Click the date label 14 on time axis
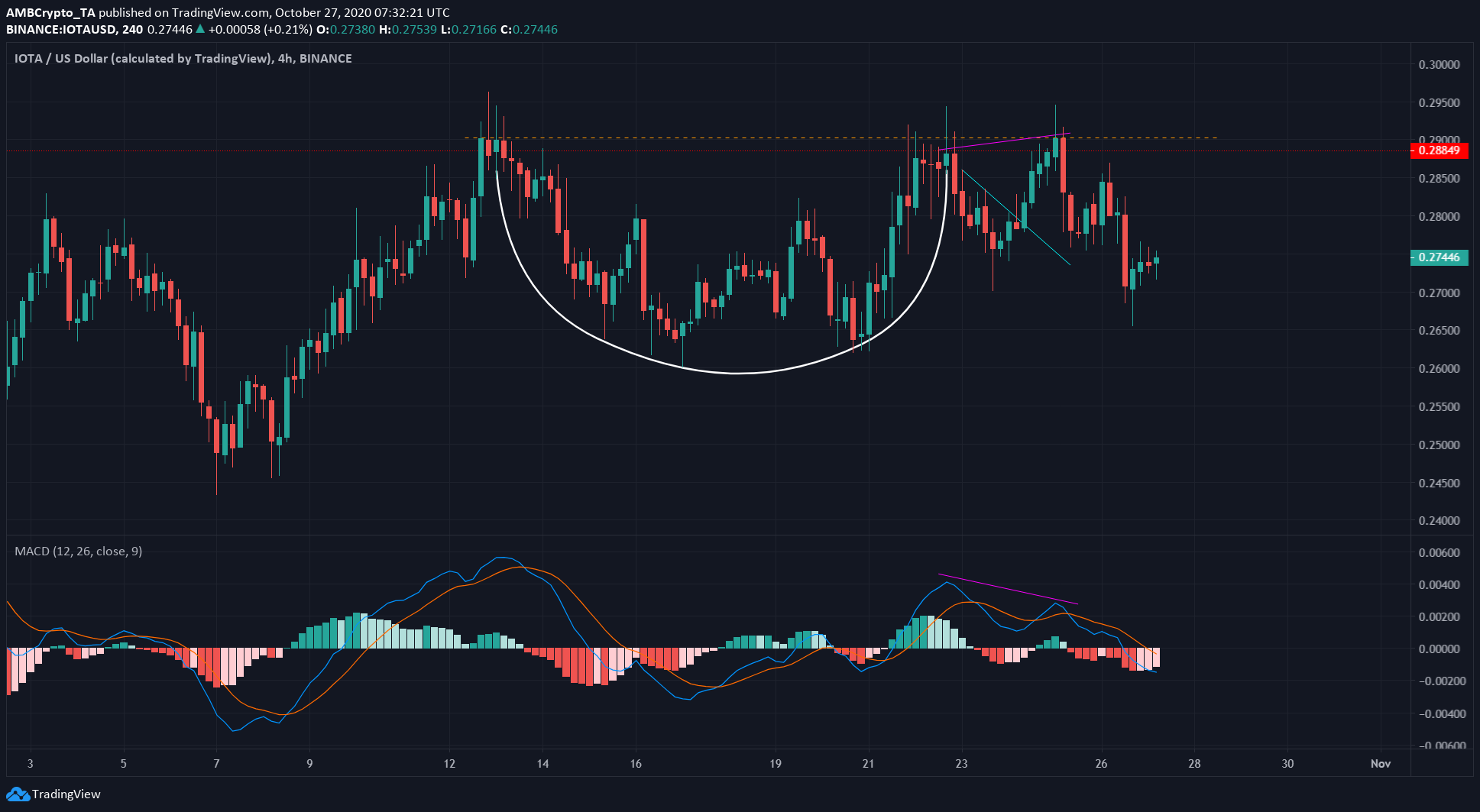 [x=542, y=764]
